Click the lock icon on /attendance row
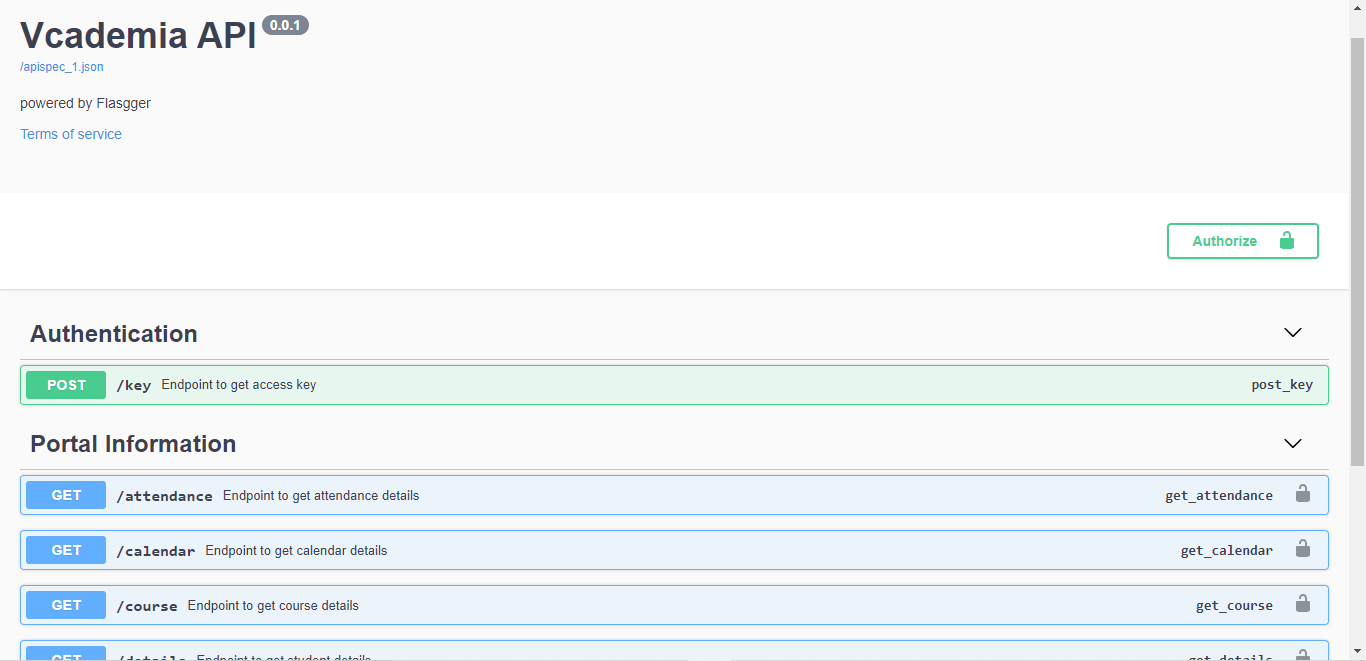Image resolution: width=1366 pixels, height=661 pixels. [x=1302, y=493]
